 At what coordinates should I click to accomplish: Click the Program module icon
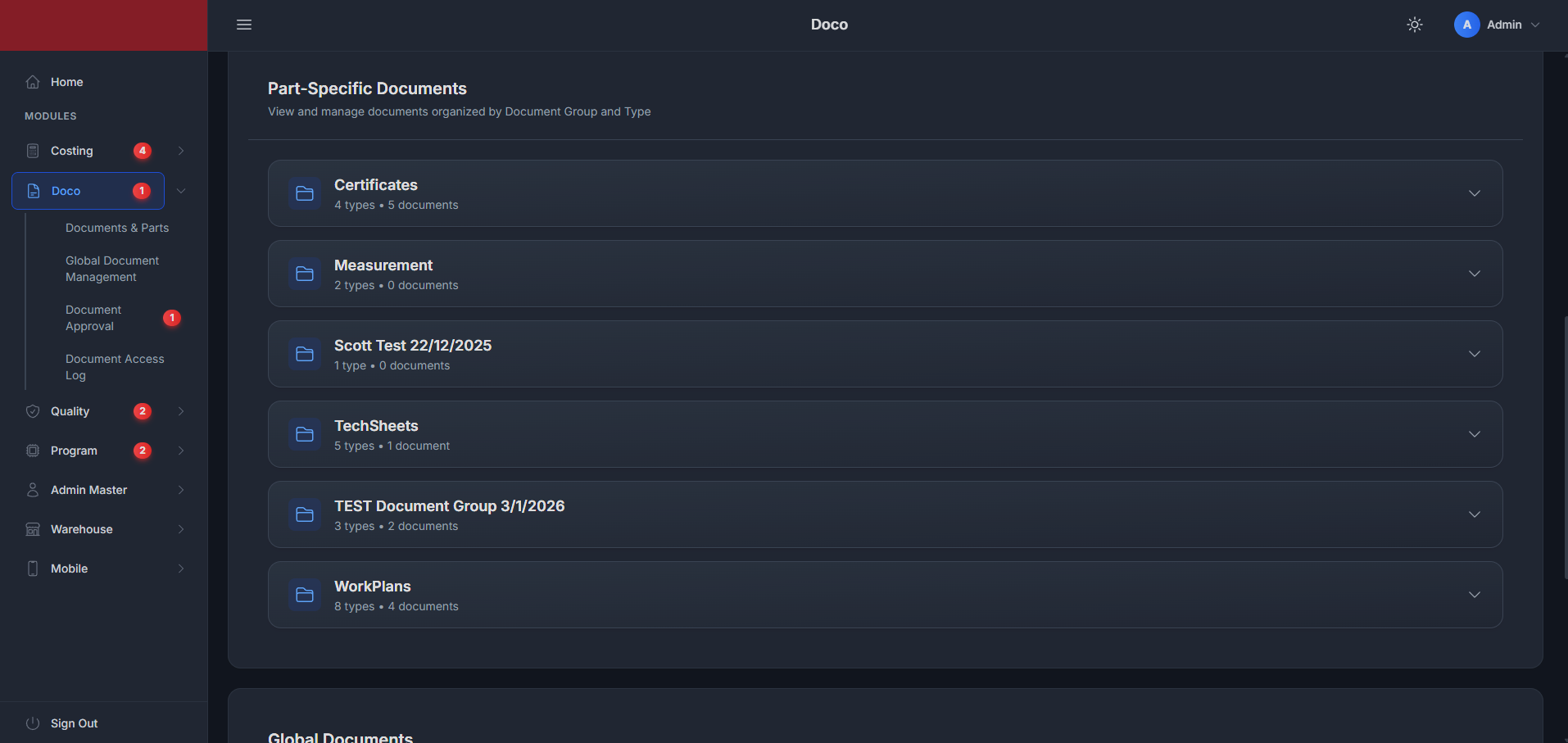point(33,451)
